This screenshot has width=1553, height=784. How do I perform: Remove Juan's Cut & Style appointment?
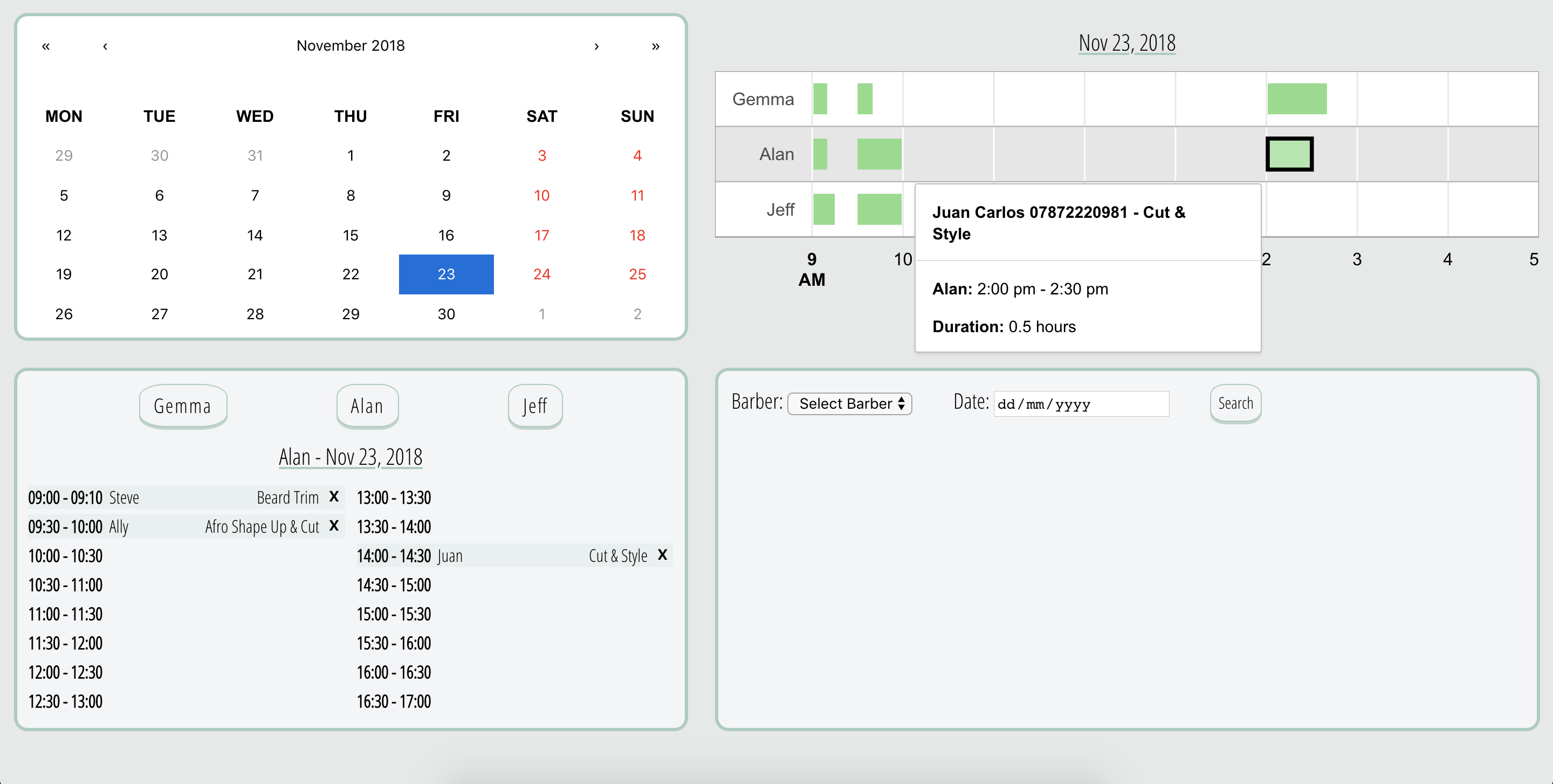click(663, 554)
